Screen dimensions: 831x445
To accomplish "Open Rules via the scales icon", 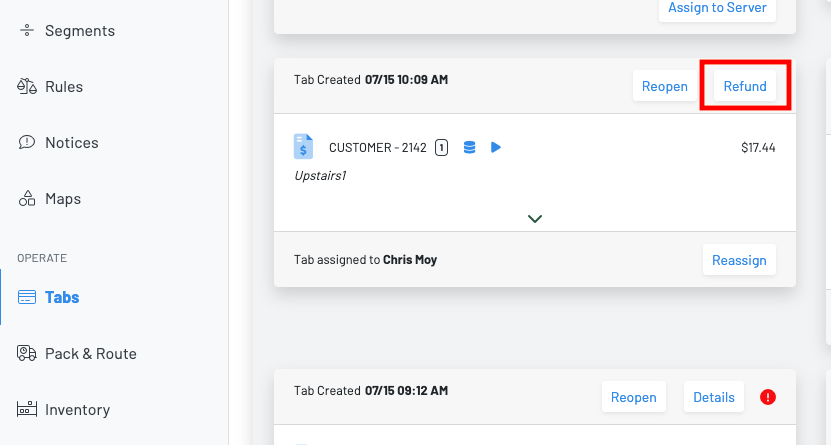I will (x=27, y=87).
